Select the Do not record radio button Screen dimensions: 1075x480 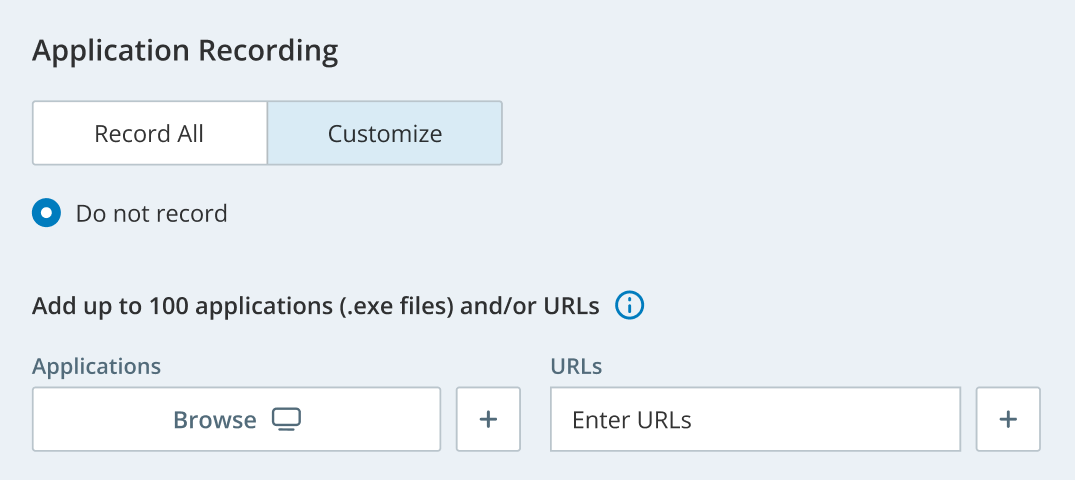pos(47,213)
